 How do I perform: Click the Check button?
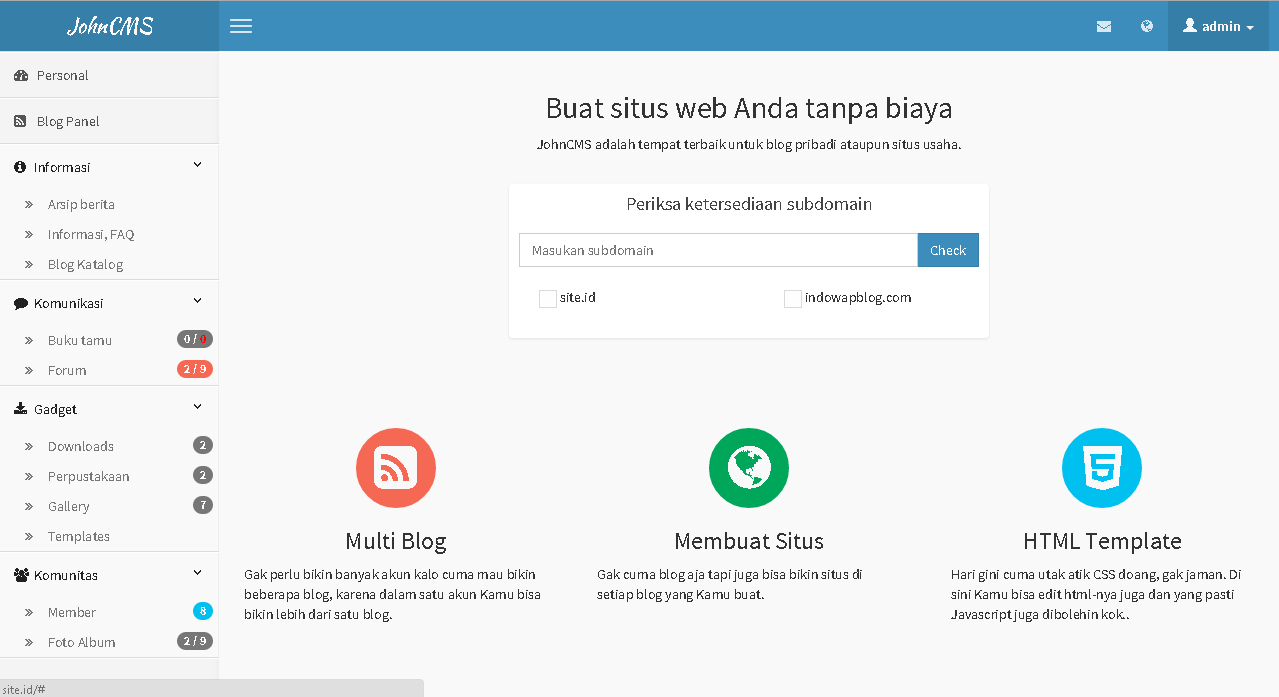(948, 250)
